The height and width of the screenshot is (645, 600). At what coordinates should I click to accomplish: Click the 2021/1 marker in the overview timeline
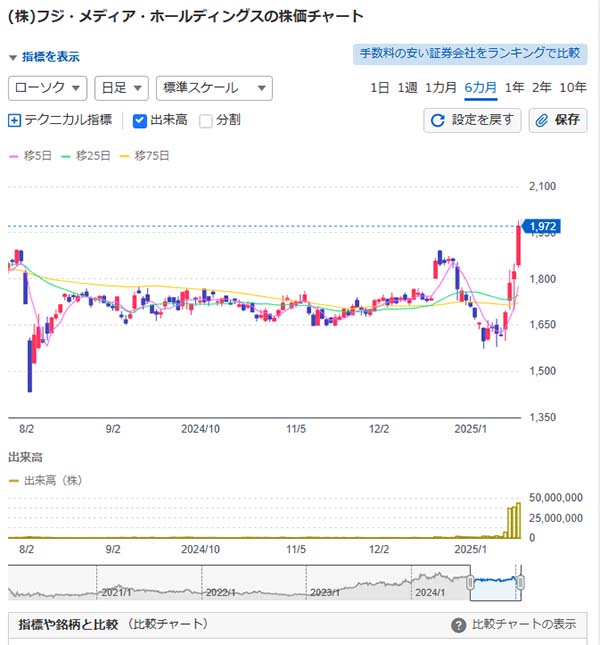click(116, 592)
